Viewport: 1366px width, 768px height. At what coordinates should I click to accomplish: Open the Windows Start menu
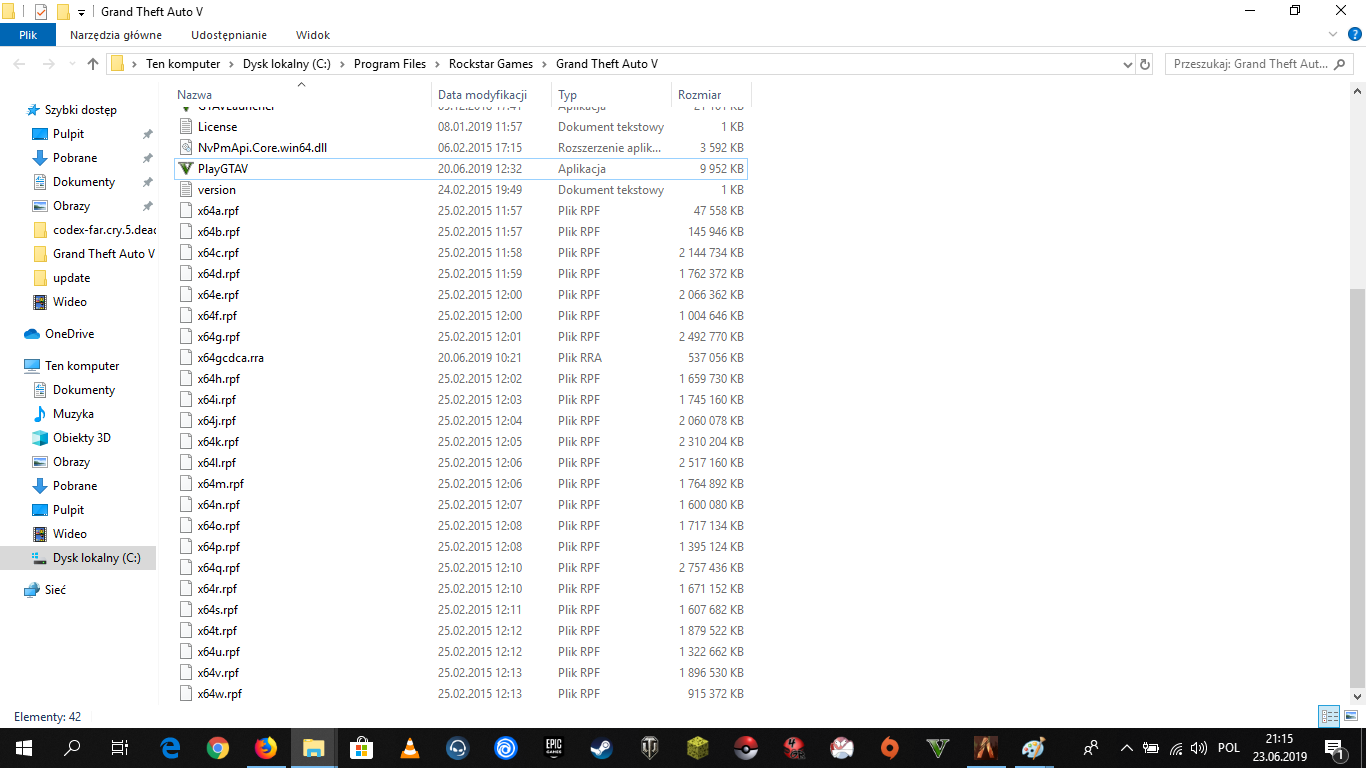[24, 747]
